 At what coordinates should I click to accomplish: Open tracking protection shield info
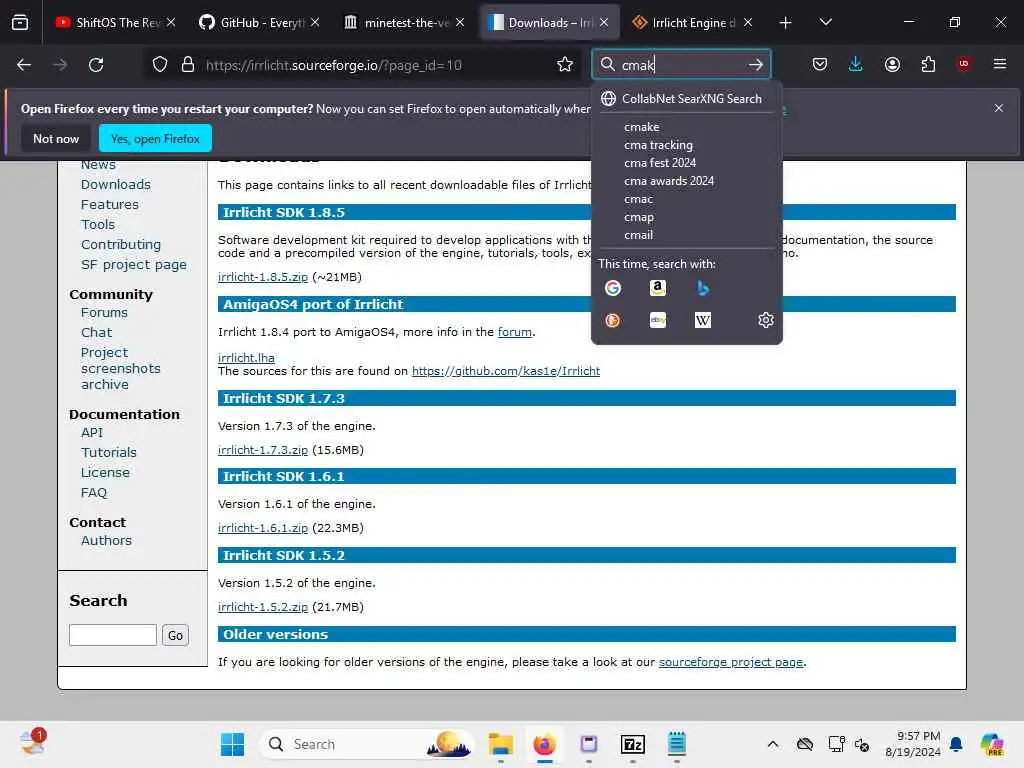(160, 65)
